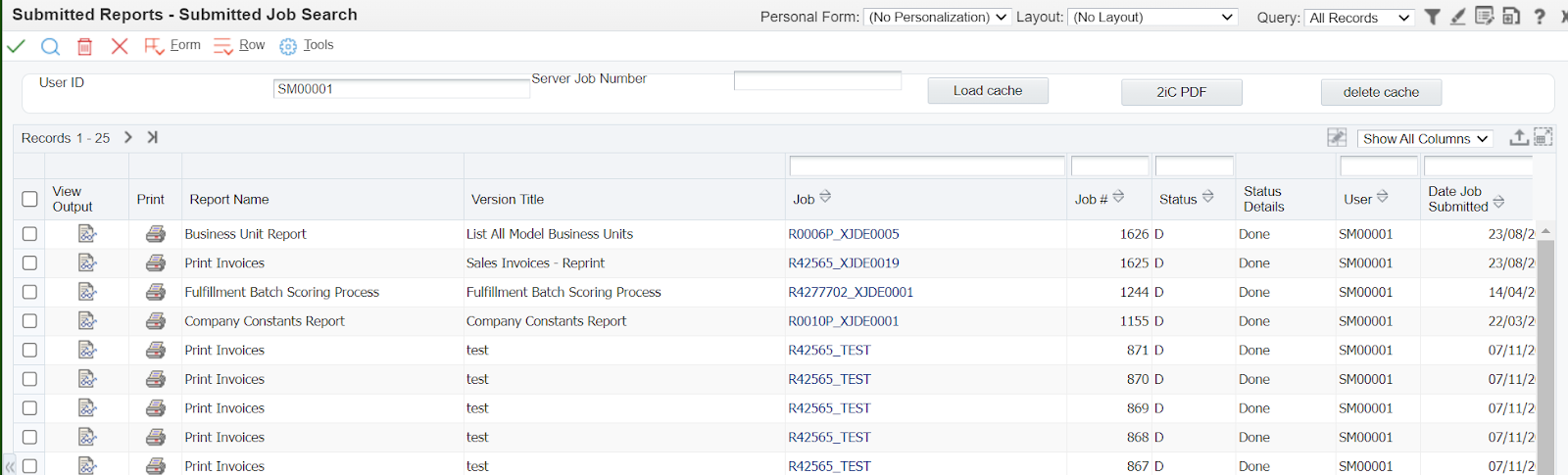The width and height of the screenshot is (1568, 475).
Task: Sort by the Job column arrows
Action: pyautogui.click(x=825, y=197)
